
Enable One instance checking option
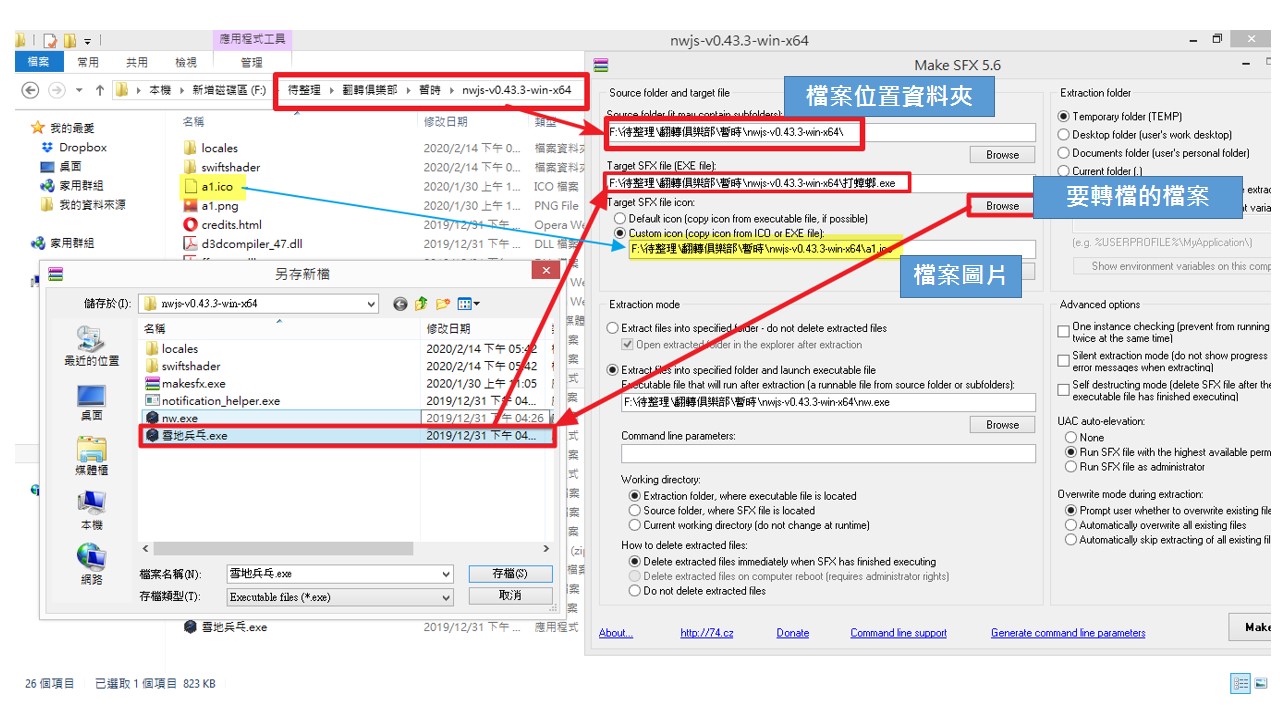[1064, 331]
